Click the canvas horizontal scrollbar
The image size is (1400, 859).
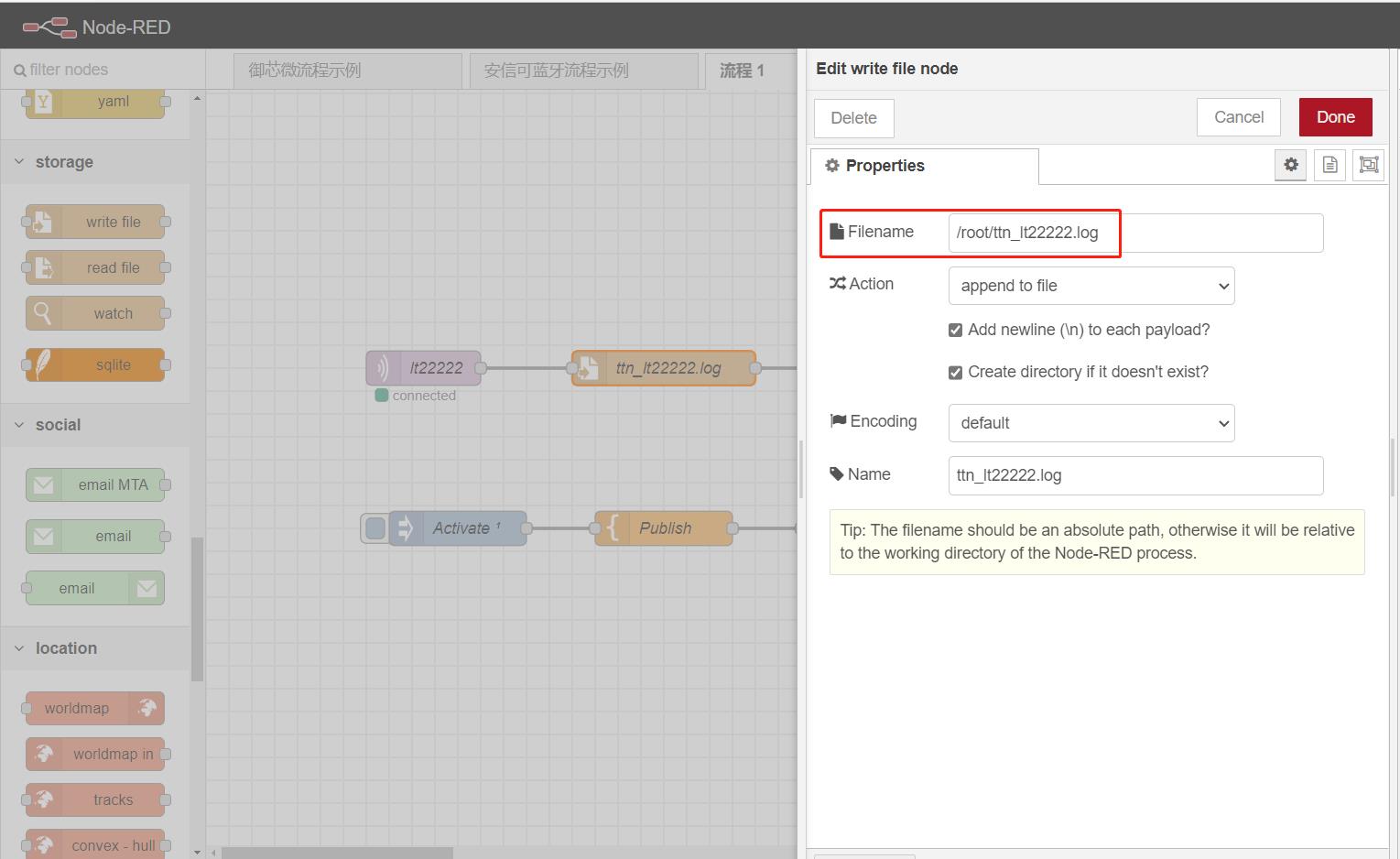tap(337, 853)
